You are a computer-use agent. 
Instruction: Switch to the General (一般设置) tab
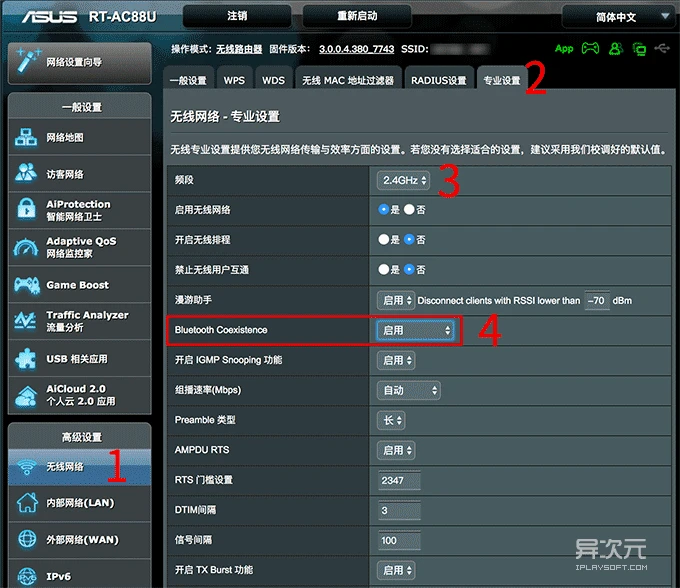(189, 79)
